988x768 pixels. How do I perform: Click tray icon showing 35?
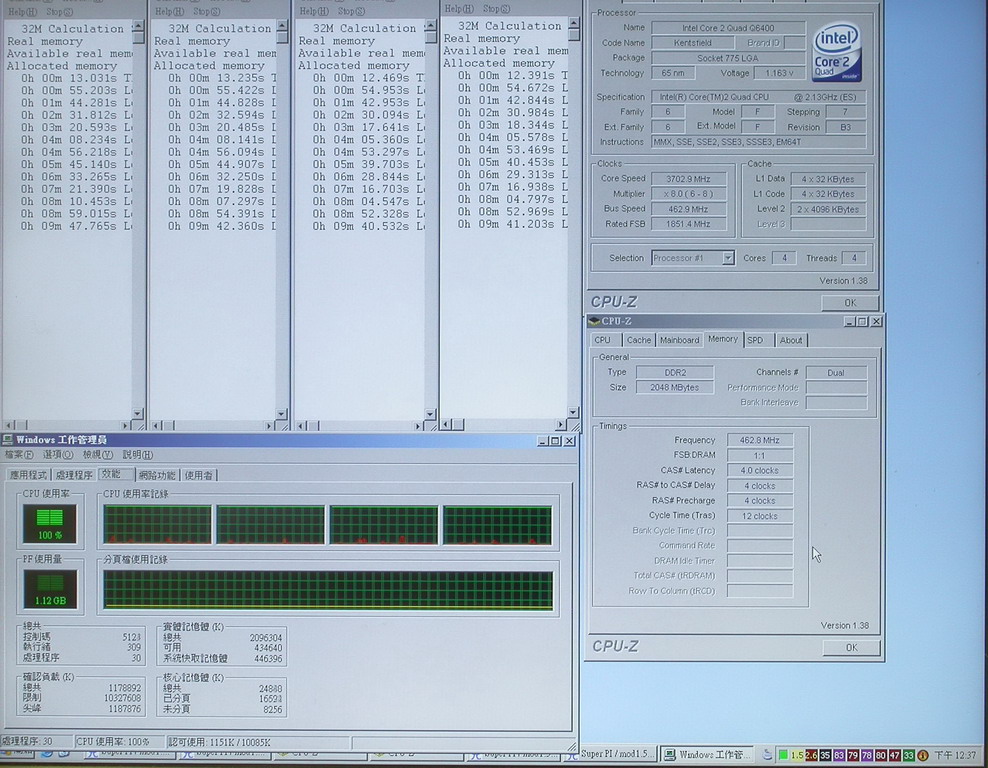[x=825, y=755]
